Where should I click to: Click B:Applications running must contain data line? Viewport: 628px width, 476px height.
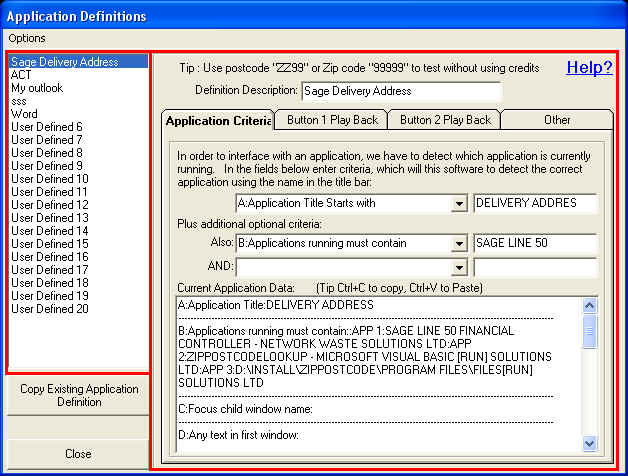[x=365, y=357]
